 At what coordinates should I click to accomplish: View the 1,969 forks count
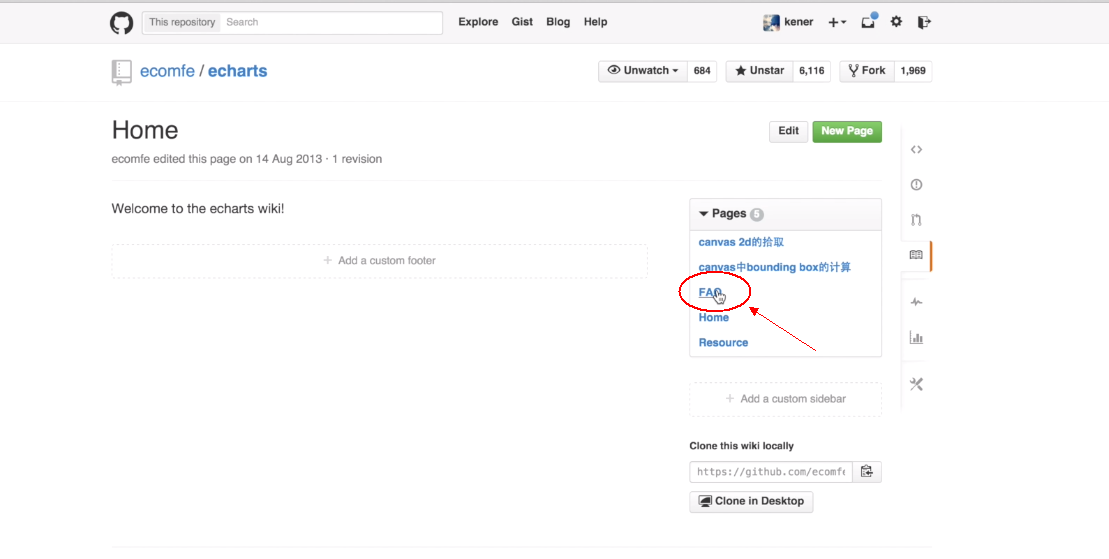click(x=913, y=71)
